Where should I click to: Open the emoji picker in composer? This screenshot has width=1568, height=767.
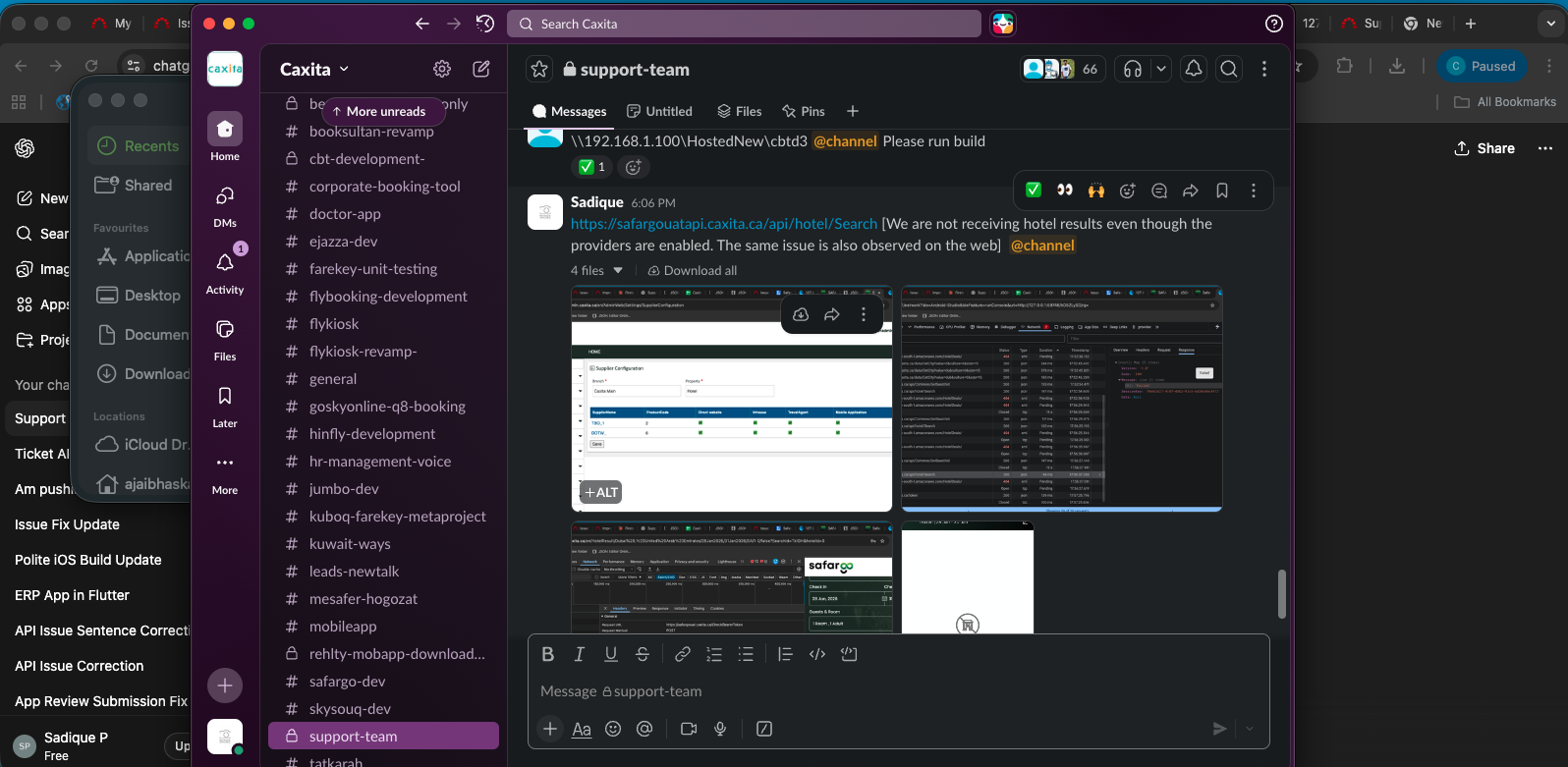coord(613,729)
